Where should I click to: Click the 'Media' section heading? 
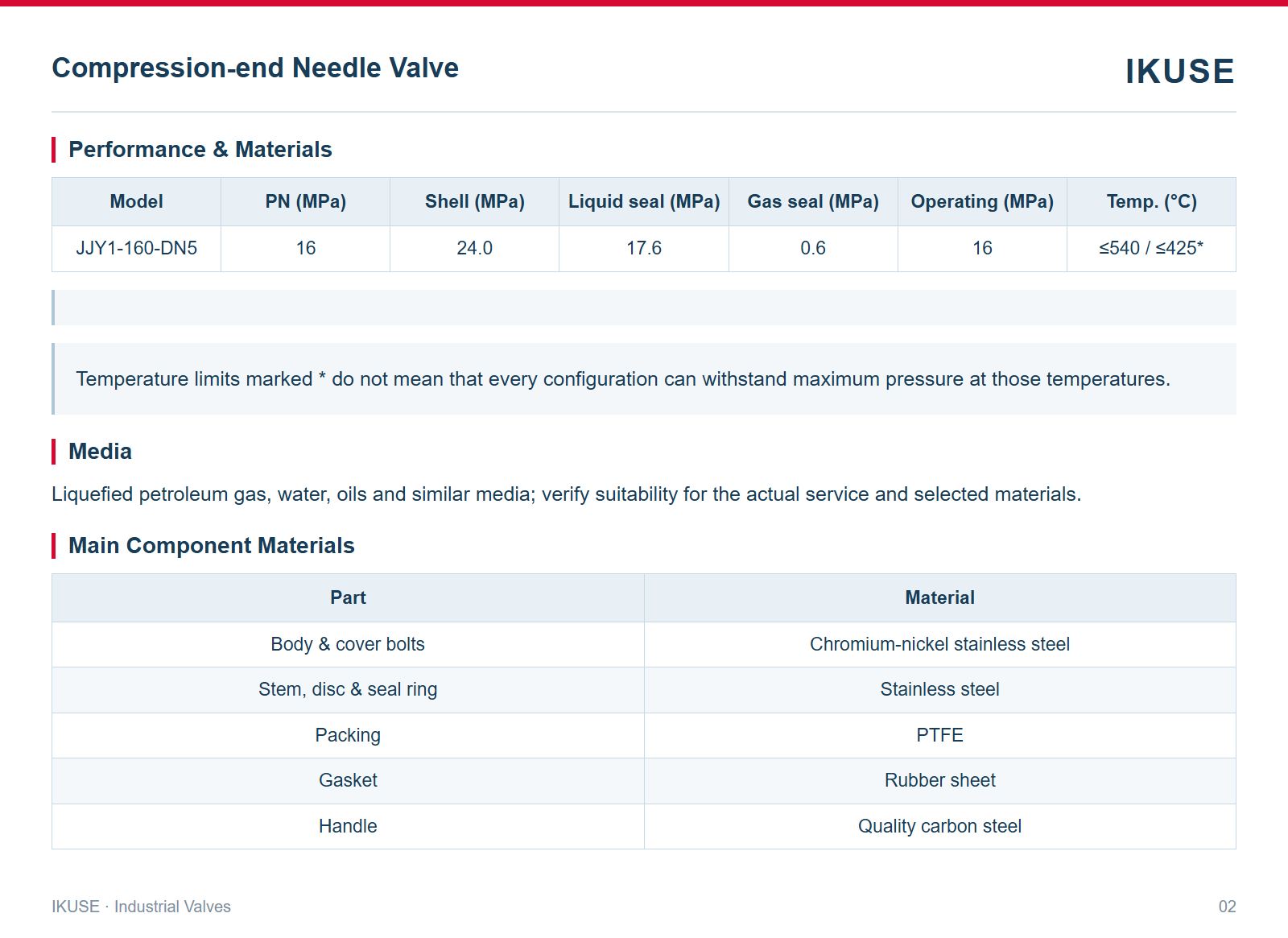100,452
